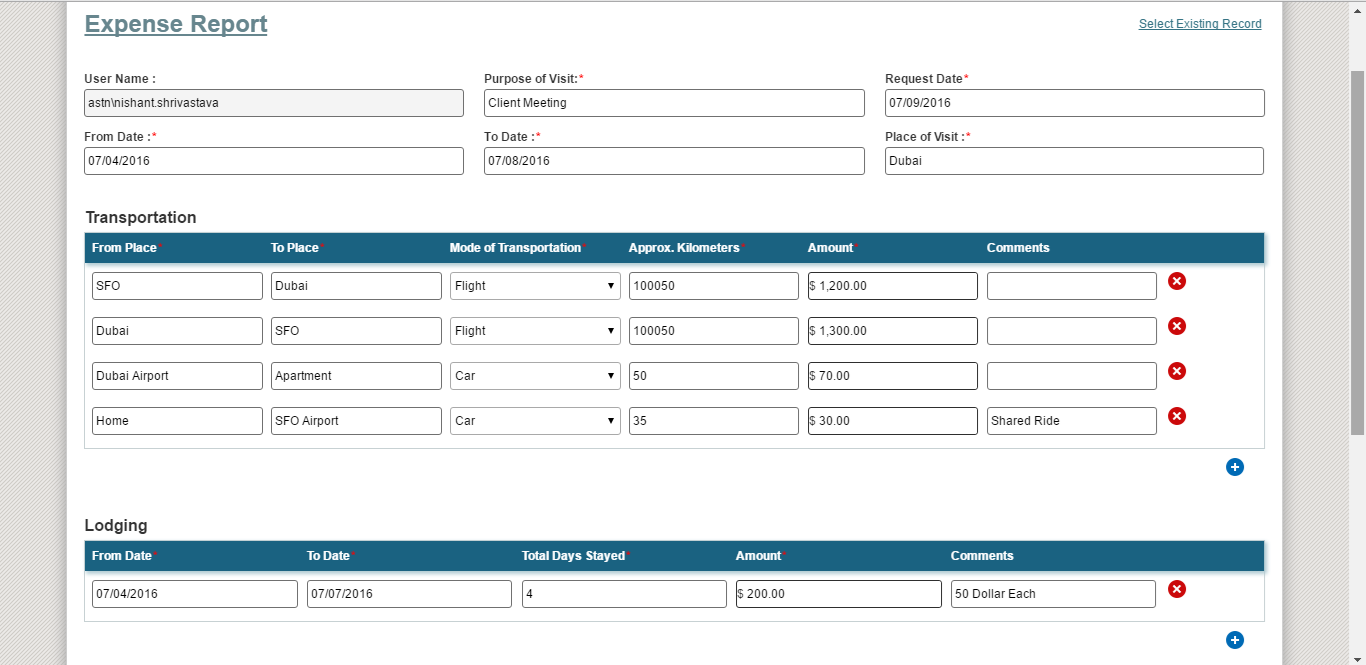Remove the Dubai to SFO flight row
The width and height of the screenshot is (1366, 665).
pos(1177,326)
